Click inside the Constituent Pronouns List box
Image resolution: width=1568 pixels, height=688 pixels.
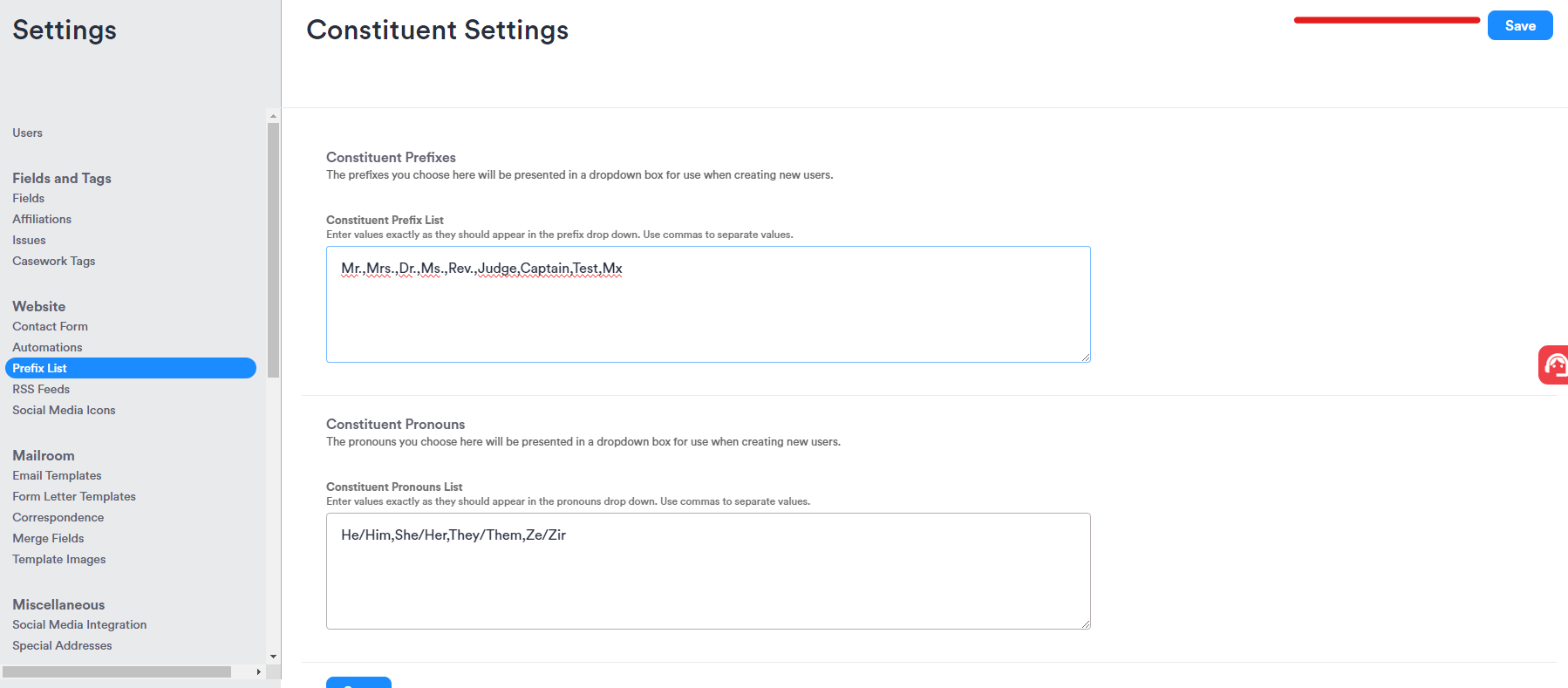coord(706,571)
